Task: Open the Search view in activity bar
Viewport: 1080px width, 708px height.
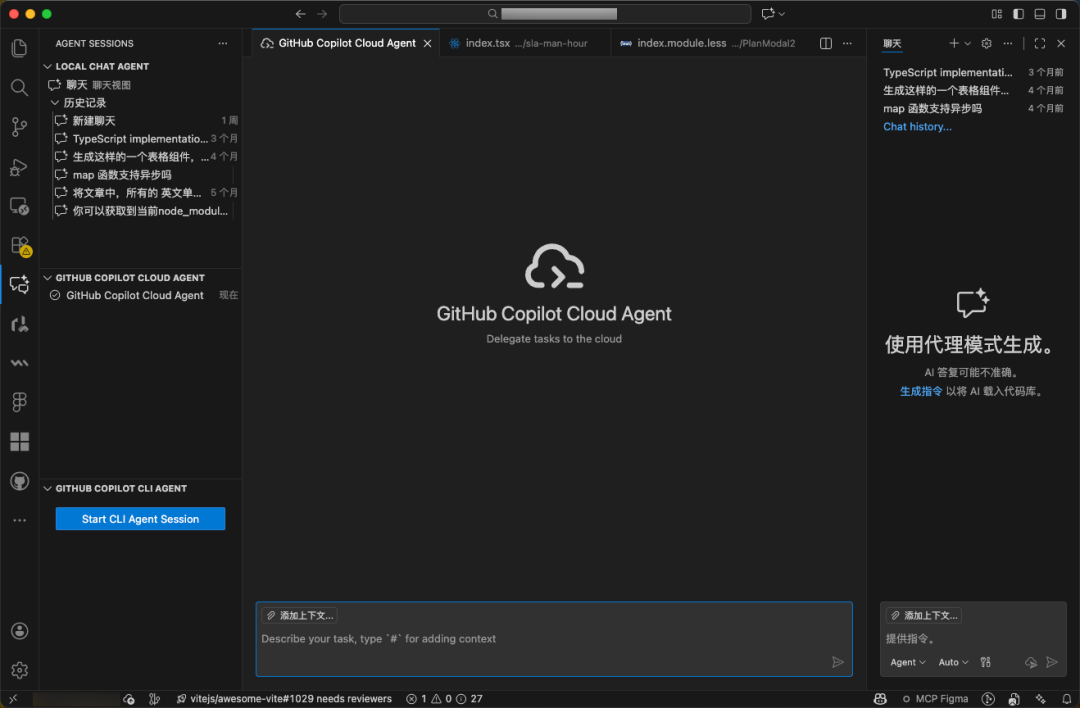Action: tap(19, 87)
